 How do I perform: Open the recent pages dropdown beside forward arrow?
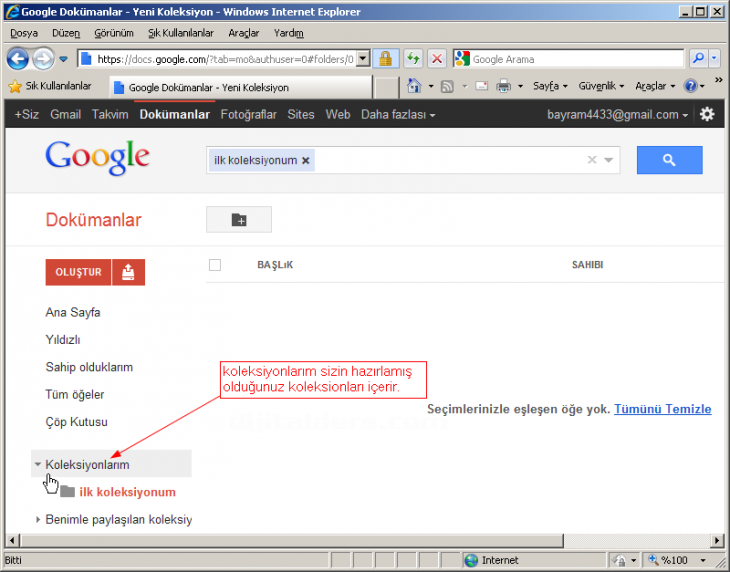point(64,59)
